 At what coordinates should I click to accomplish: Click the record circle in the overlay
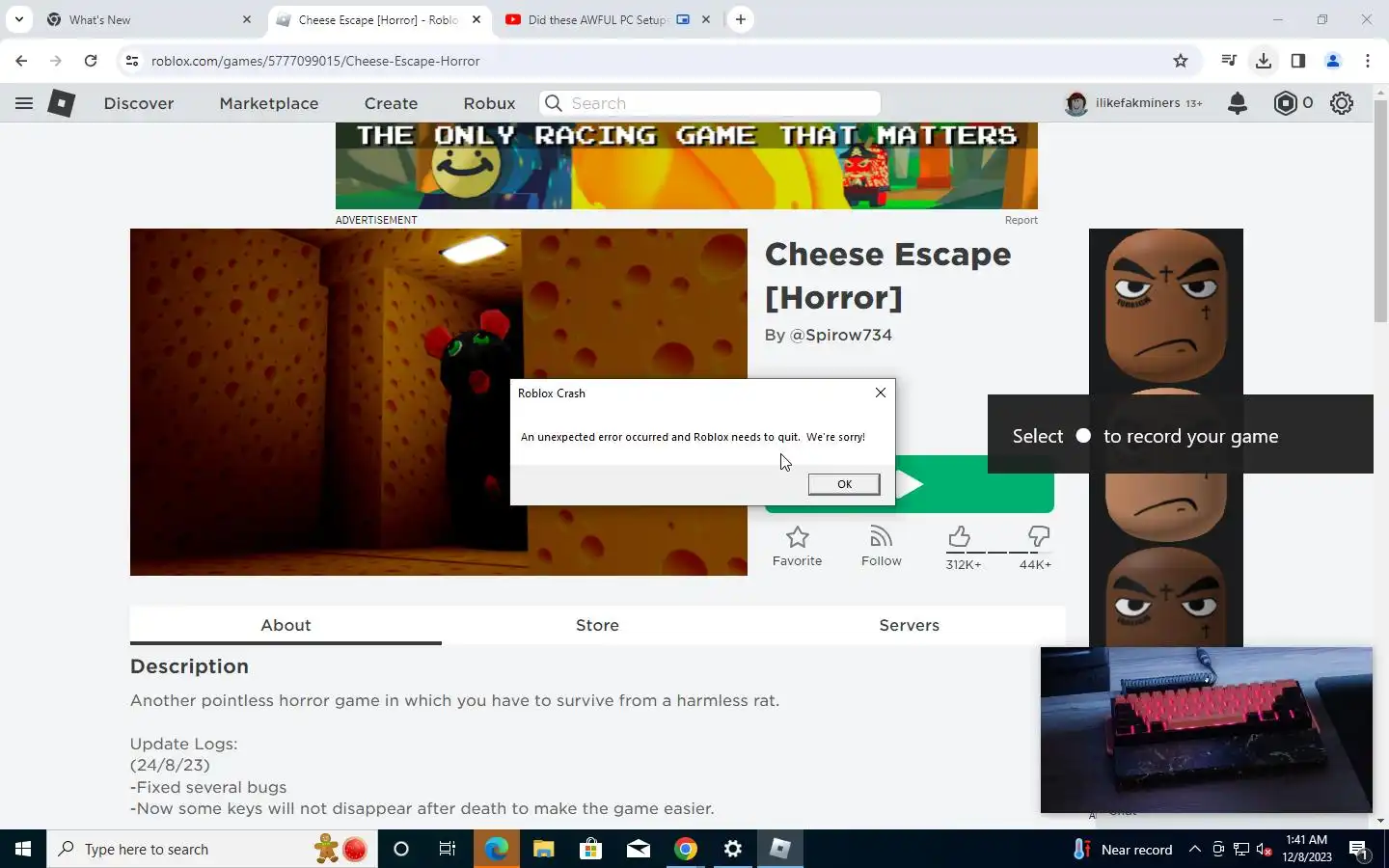[1083, 436]
